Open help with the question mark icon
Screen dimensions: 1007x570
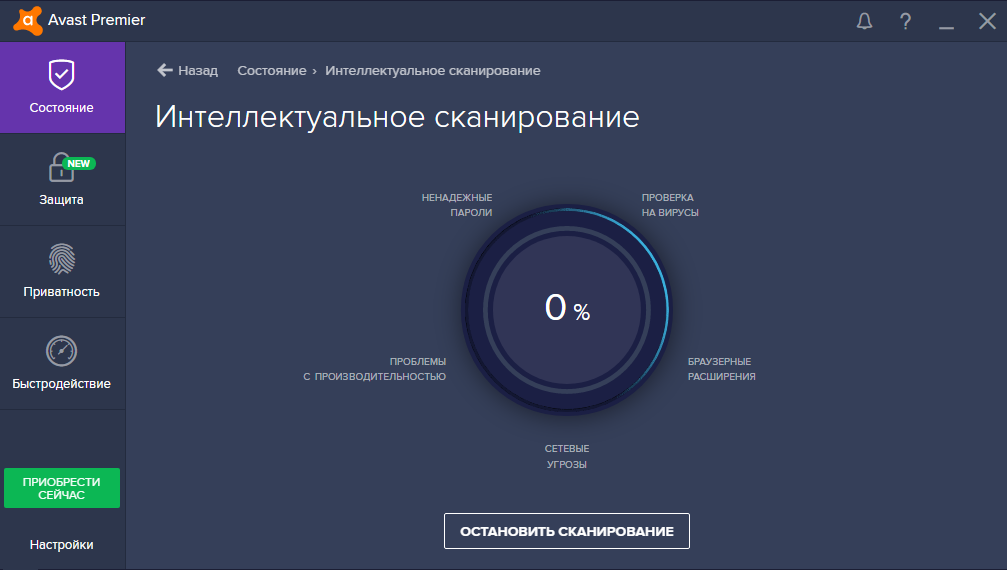(x=906, y=21)
